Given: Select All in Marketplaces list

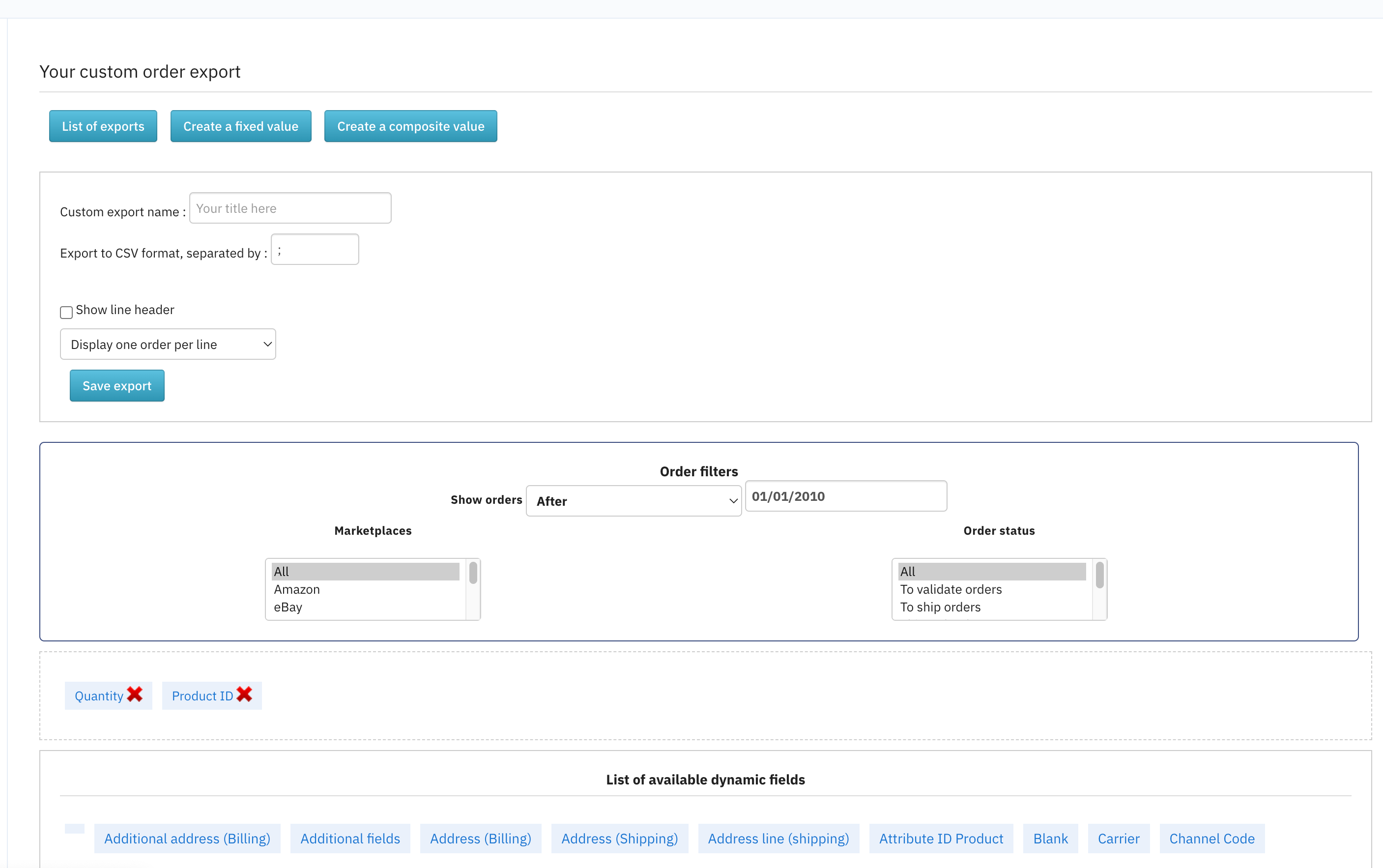Looking at the screenshot, I should point(366,572).
